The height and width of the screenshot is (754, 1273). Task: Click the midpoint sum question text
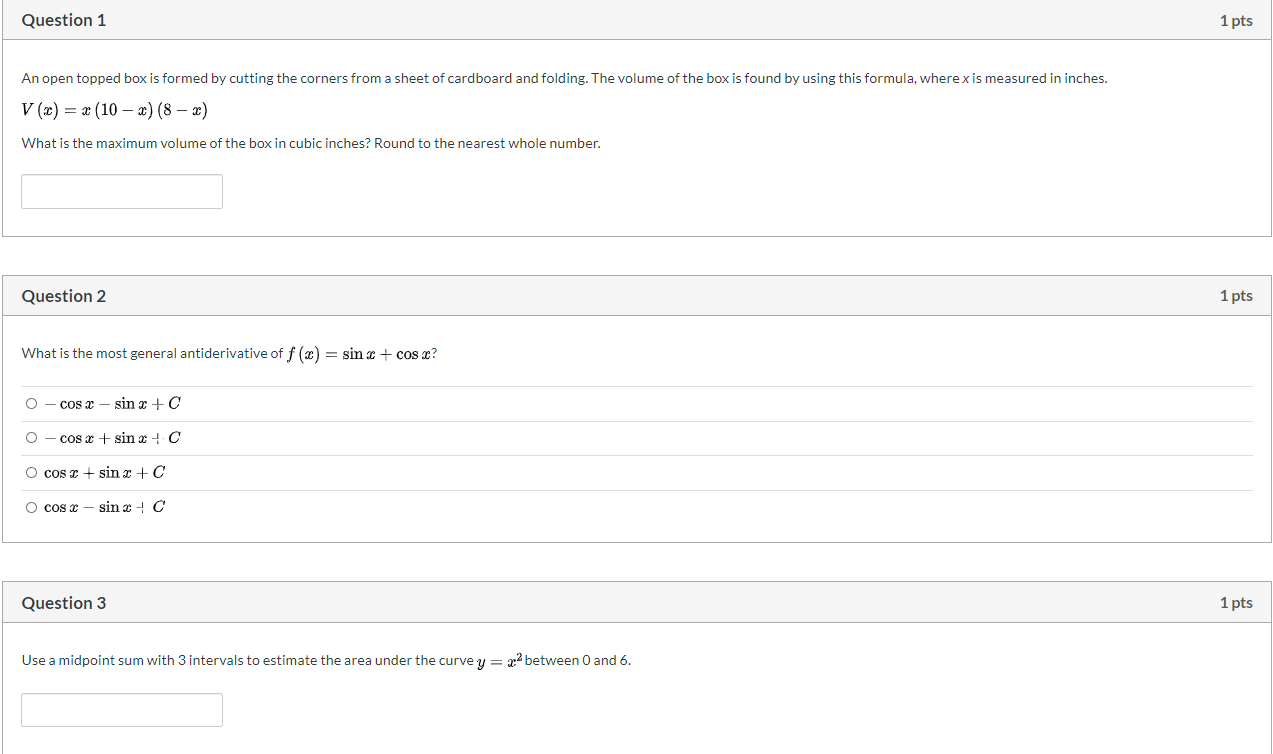[x=326, y=660]
